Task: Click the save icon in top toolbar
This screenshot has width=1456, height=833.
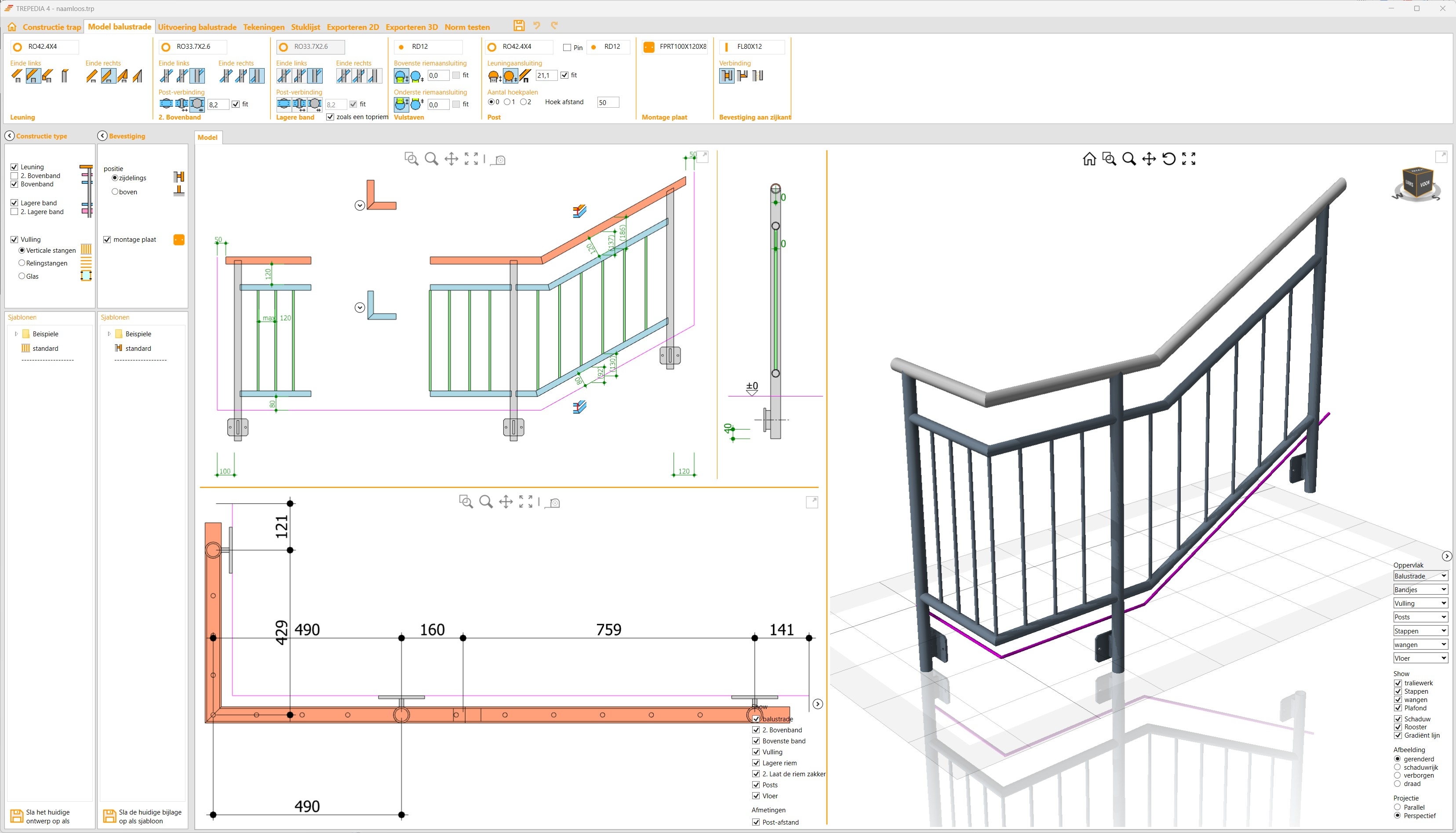Action: pyautogui.click(x=518, y=26)
